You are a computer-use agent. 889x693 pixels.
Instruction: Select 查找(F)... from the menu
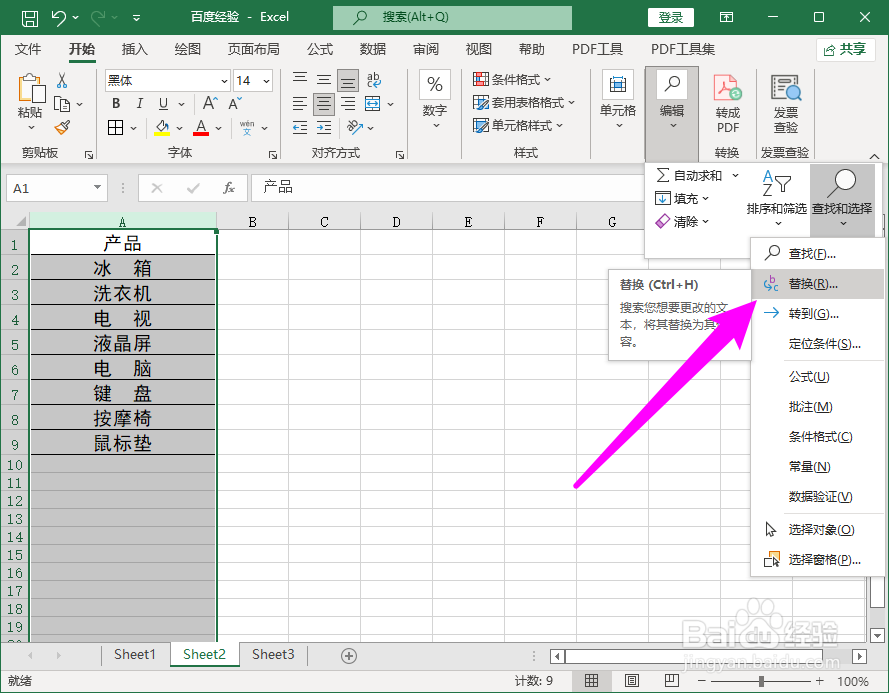[x=817, y=253]
